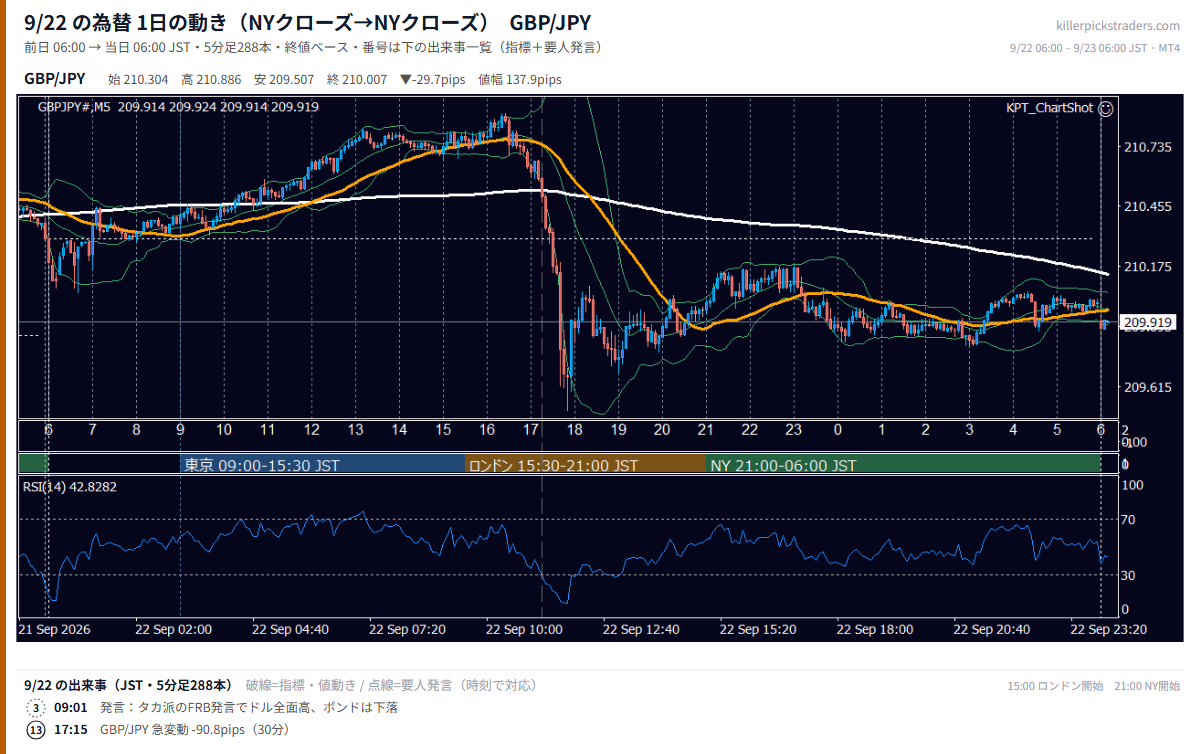Click the 15:00 ロンドン開始 note
This screenshot has height=754, width=1200.
coord(1055,686)
